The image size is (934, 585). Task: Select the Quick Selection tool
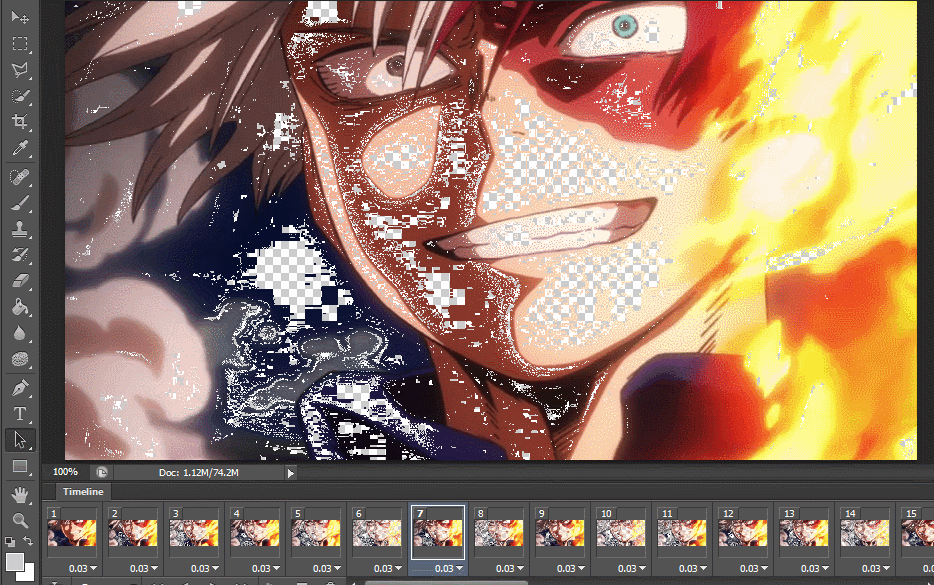coord(20,96)
